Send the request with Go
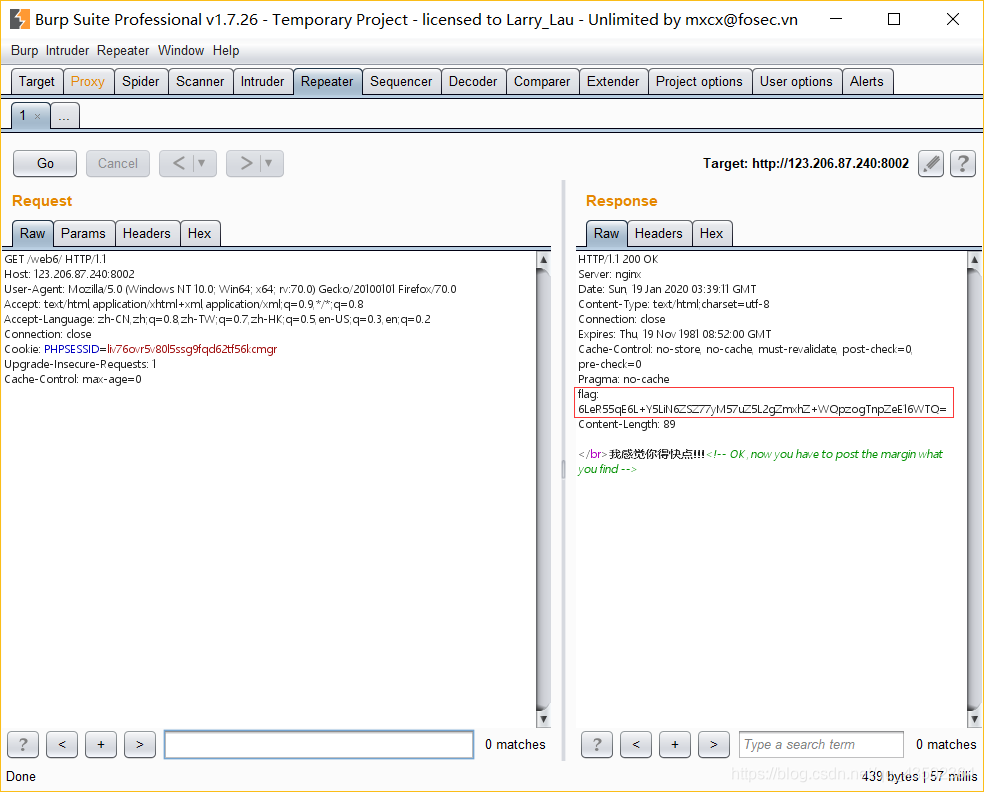This screenshot has width=984, height=792. (x=45, y=164)
